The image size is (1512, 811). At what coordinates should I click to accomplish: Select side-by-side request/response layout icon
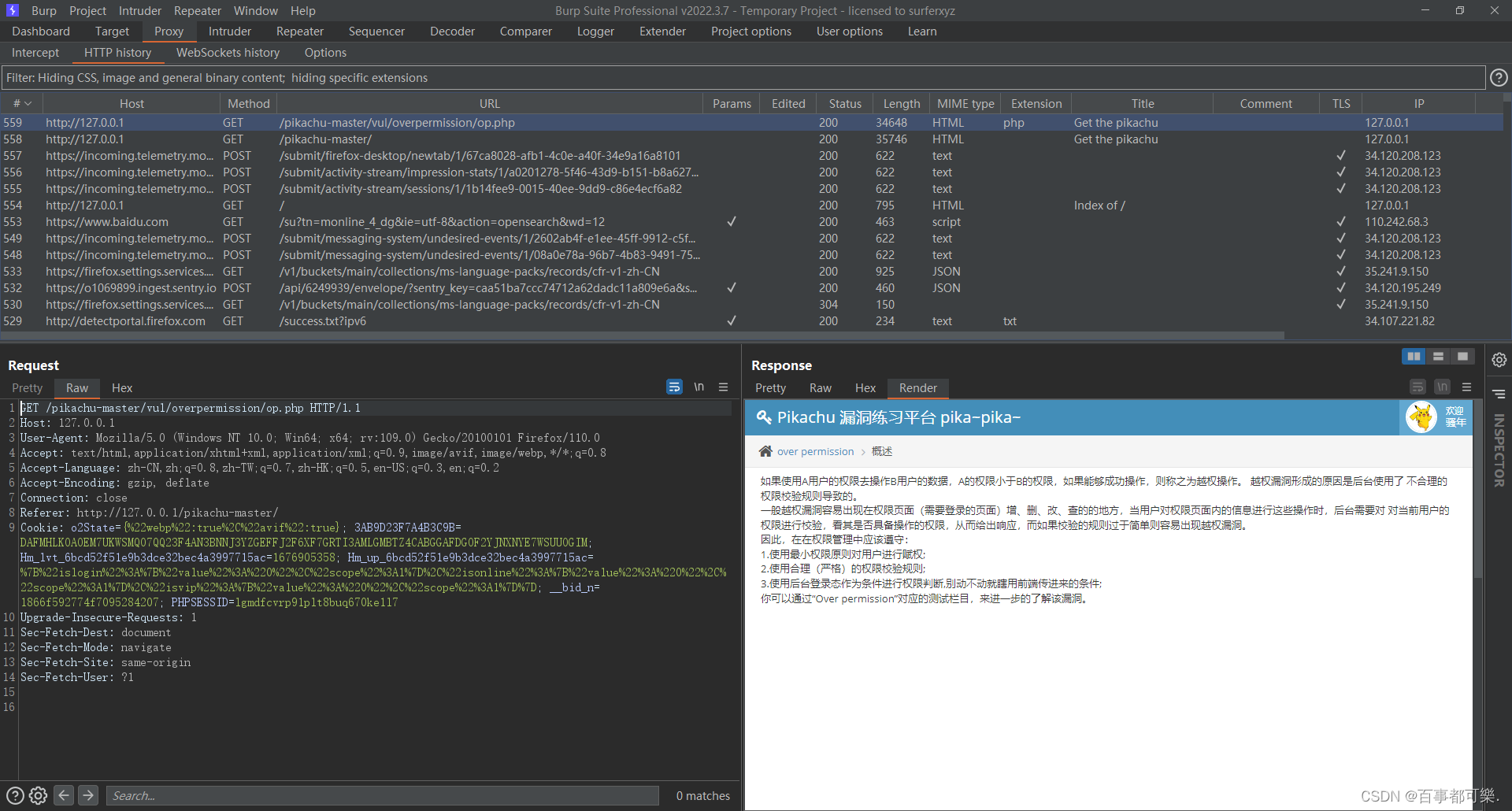click(x=1414, y=357)
